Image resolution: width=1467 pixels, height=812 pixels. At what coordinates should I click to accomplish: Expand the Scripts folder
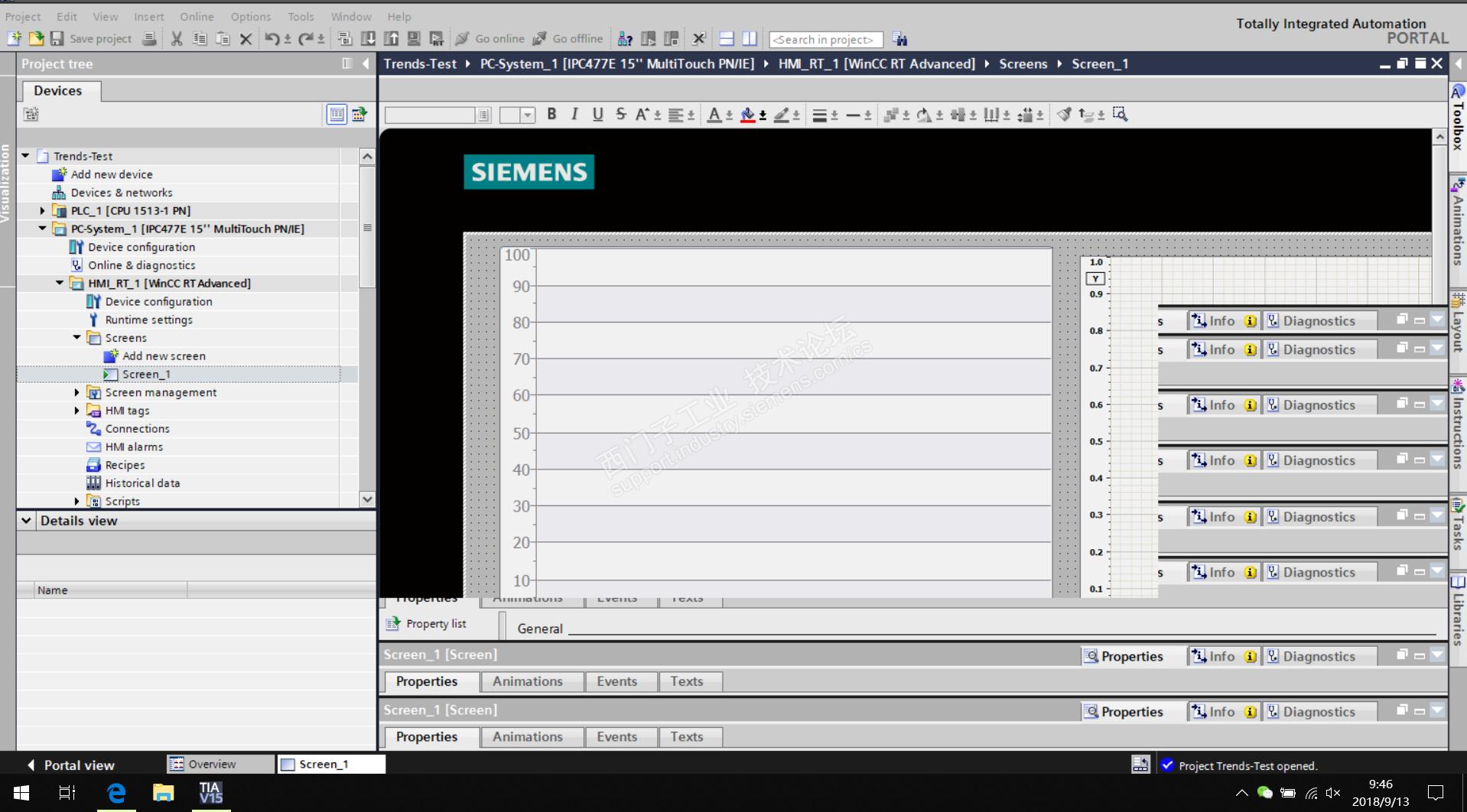pyautogui.click(x=77, y=502)
